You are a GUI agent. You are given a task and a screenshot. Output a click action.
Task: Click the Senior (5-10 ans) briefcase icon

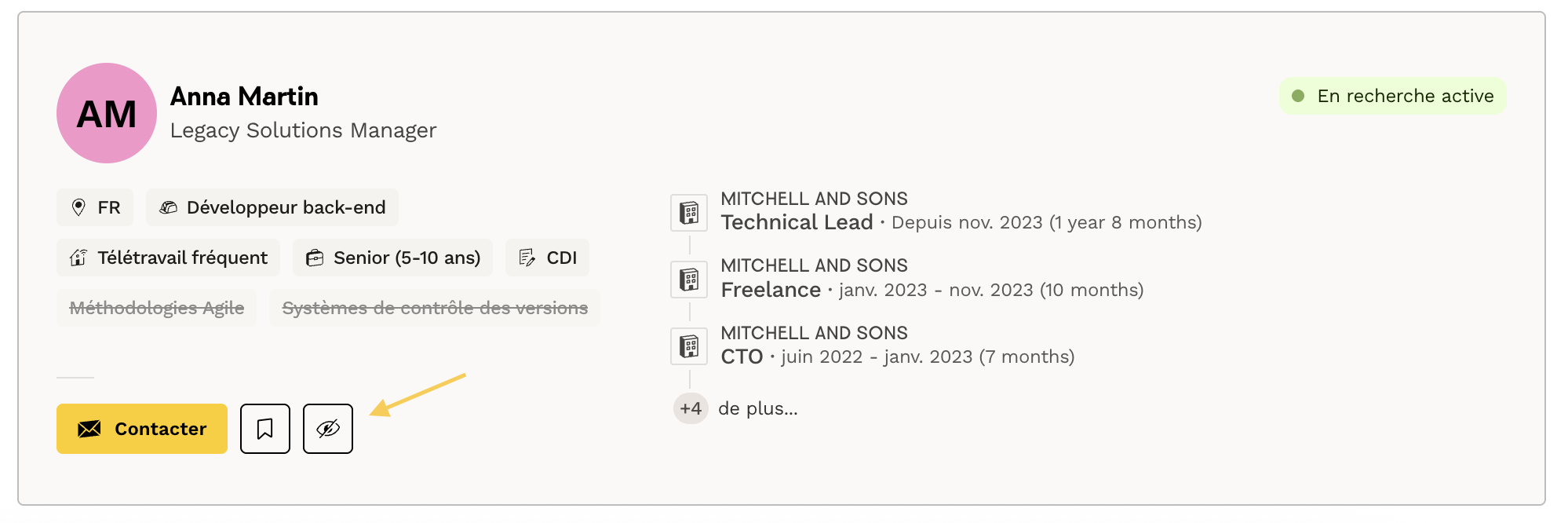point(315,258)
